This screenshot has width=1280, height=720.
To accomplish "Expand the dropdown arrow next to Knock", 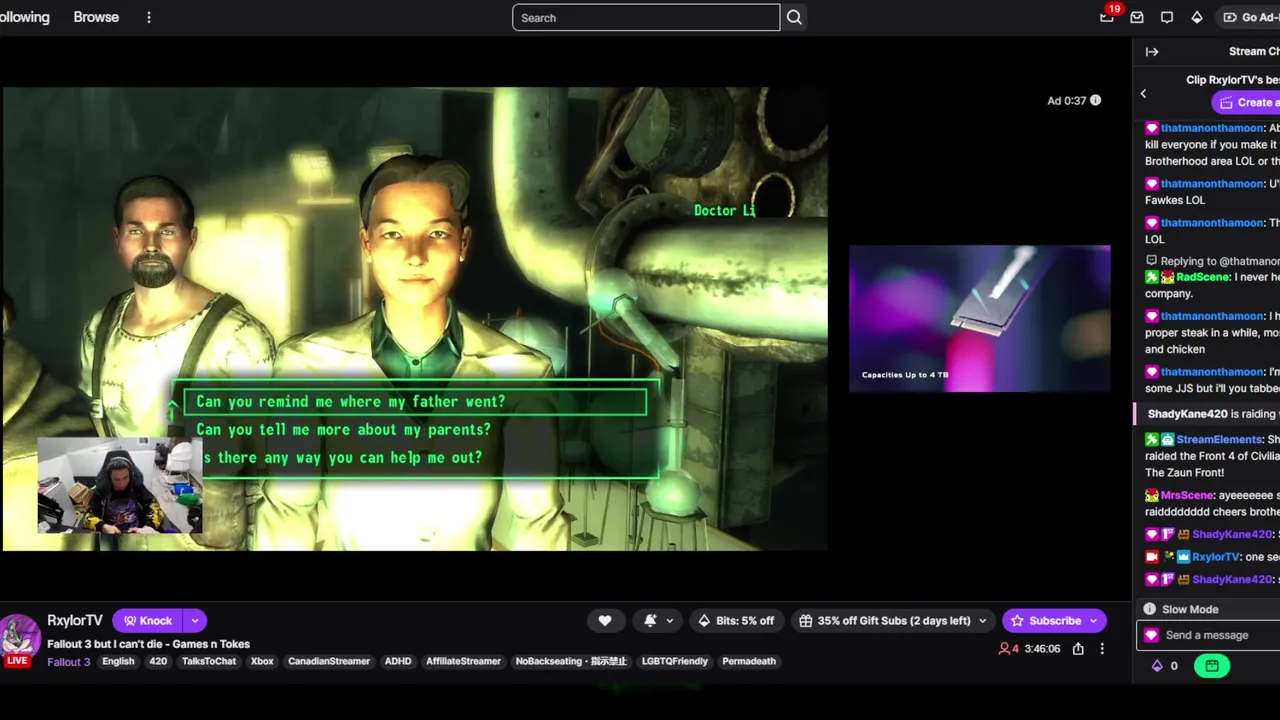I will [195, 621].
